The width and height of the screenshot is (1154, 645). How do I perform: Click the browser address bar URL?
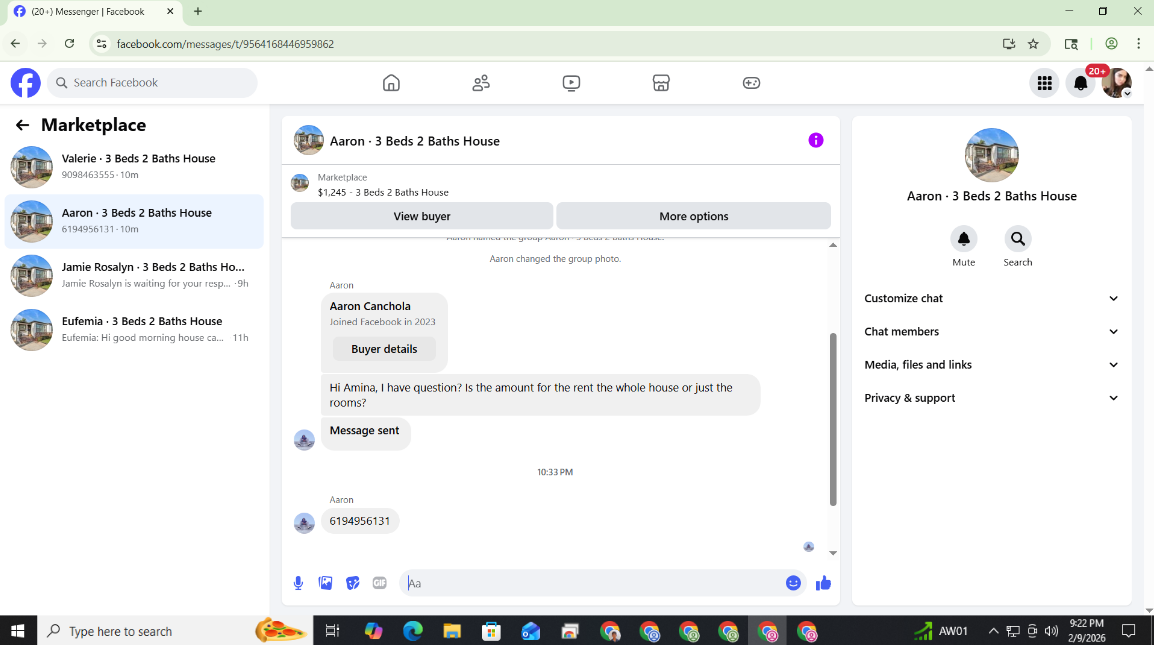coord(225,43)
